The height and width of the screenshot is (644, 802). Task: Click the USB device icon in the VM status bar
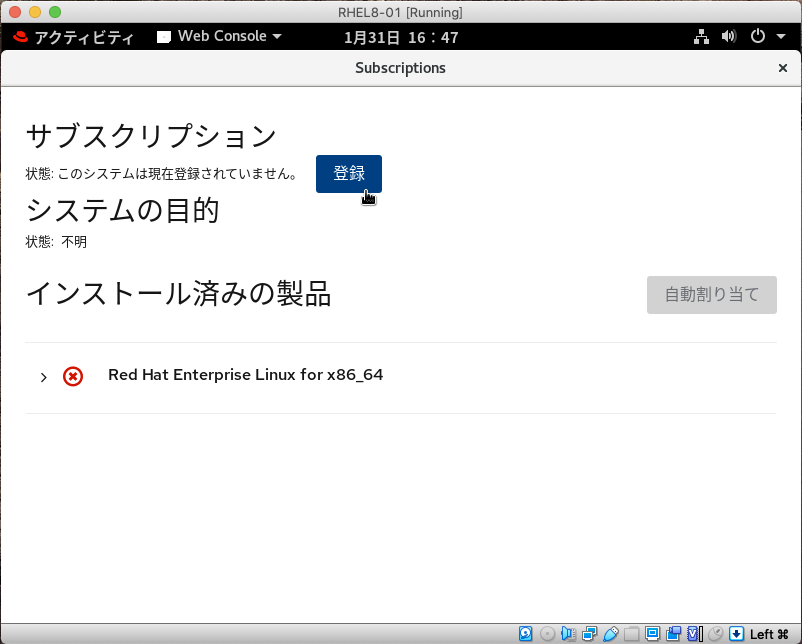611,634
